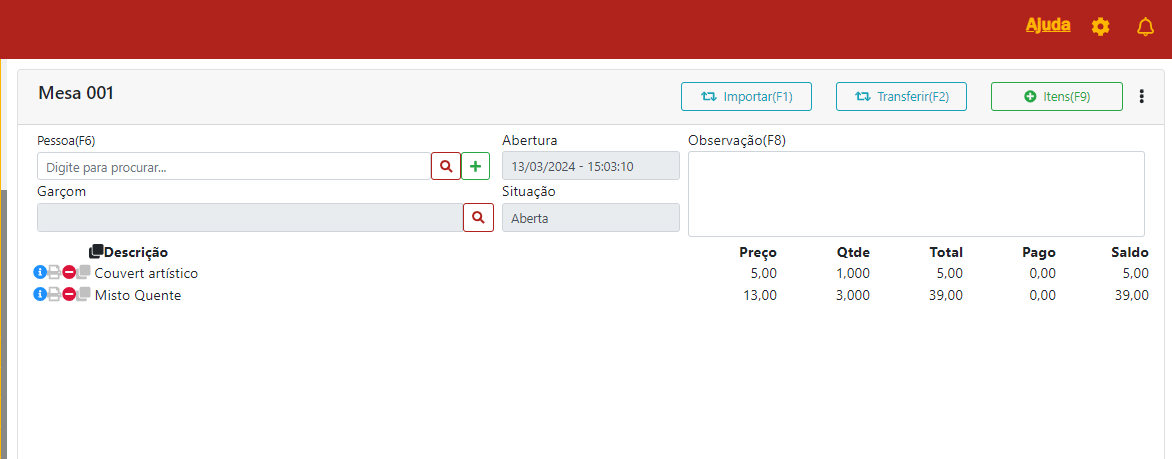Click the Itens(F9) button
The image size is (1172, 459).
1057,96
